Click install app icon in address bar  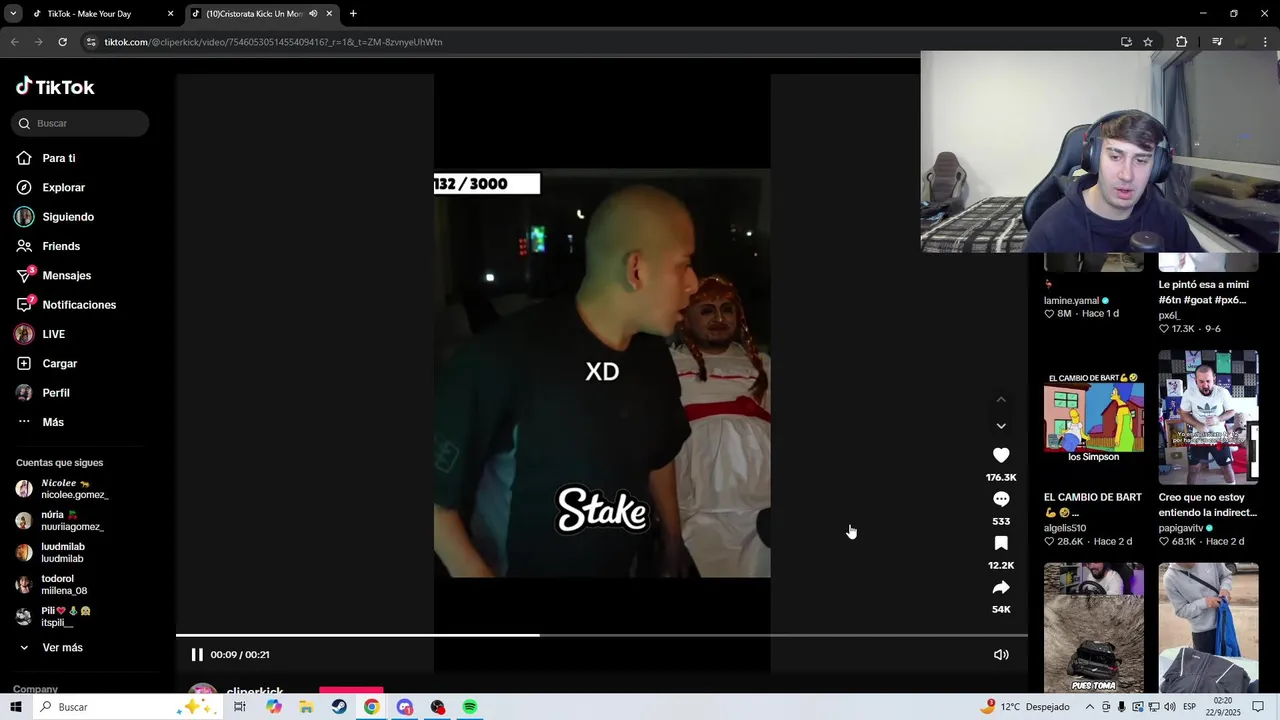[x=1126, y=42]
